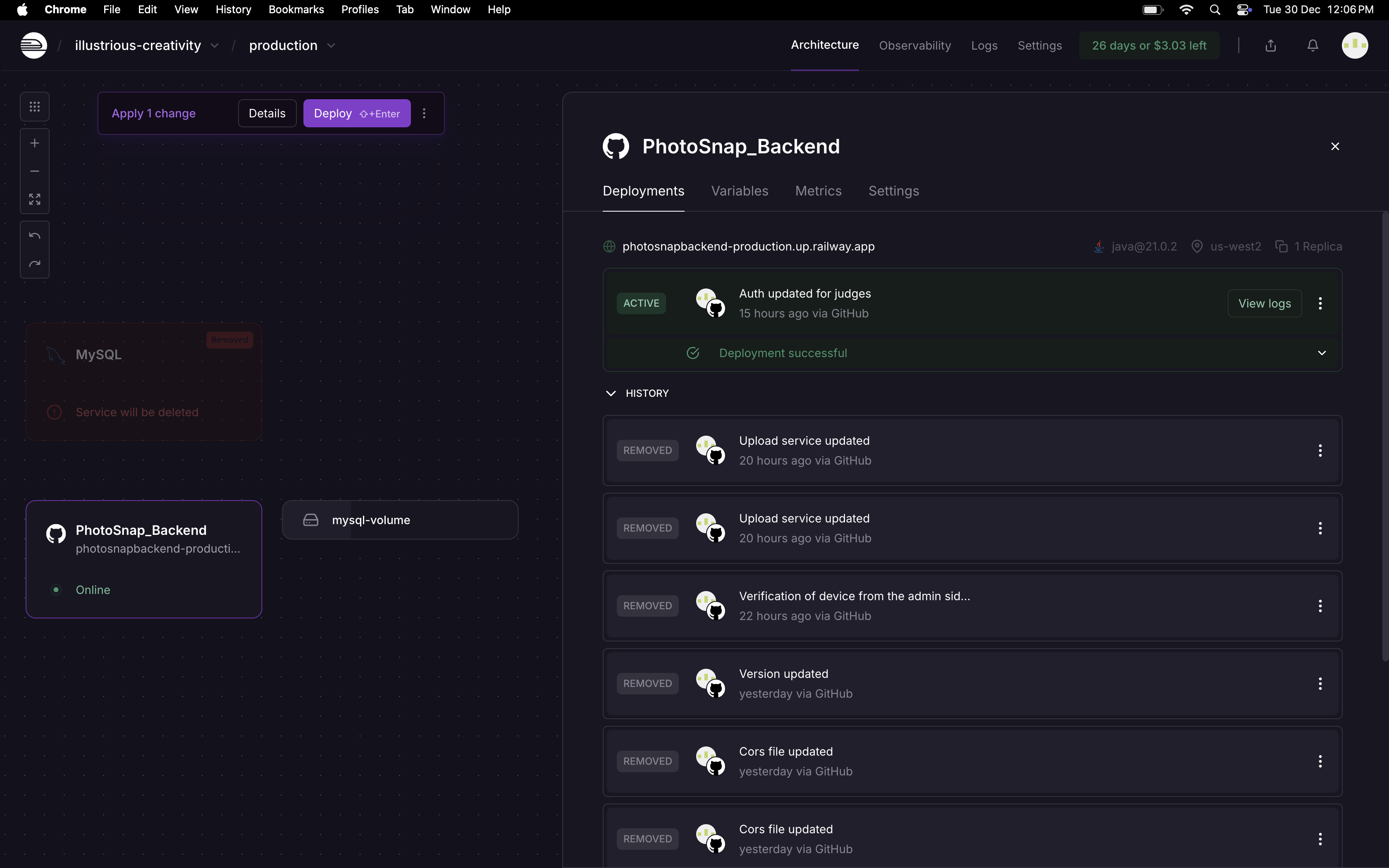Zoom out the canvas with minus icon
Viewport: 1389px width, 868px height.
click(34, 171)
